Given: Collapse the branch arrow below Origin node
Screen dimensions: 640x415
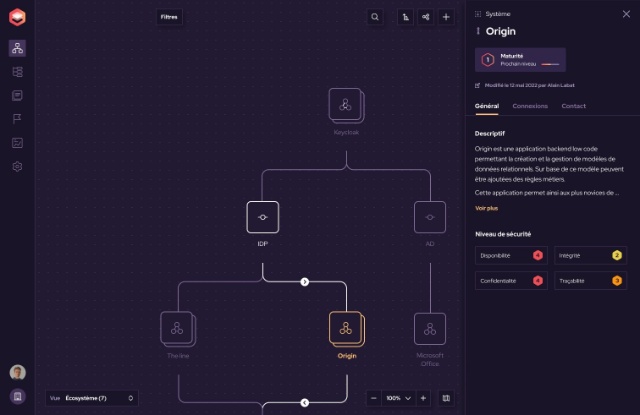Looking at the screenshot, I should pyautogui.click(x=305, y=403).
